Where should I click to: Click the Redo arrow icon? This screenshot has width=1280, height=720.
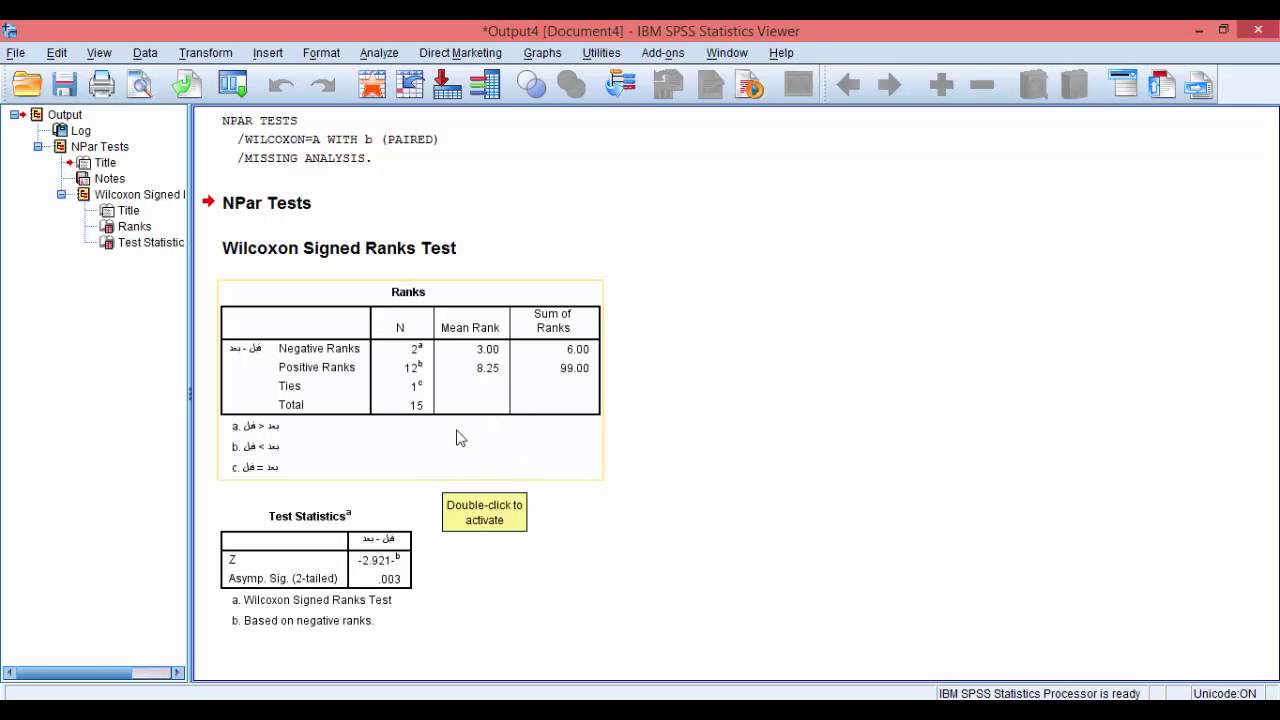pyautogui.click(x=322, y=86)
